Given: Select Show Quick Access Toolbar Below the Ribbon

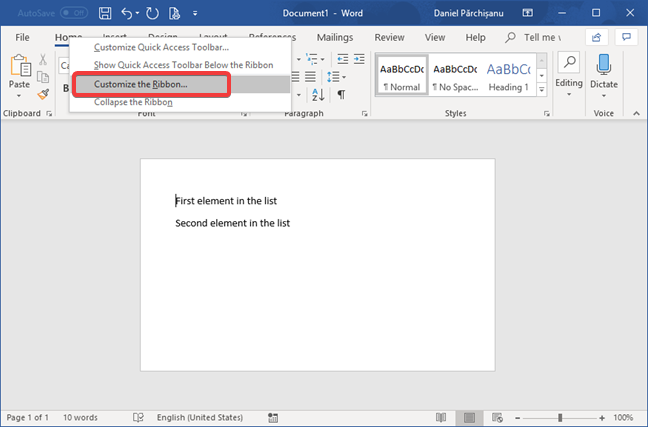Looking at the screenshot, I should pos(183,65).
